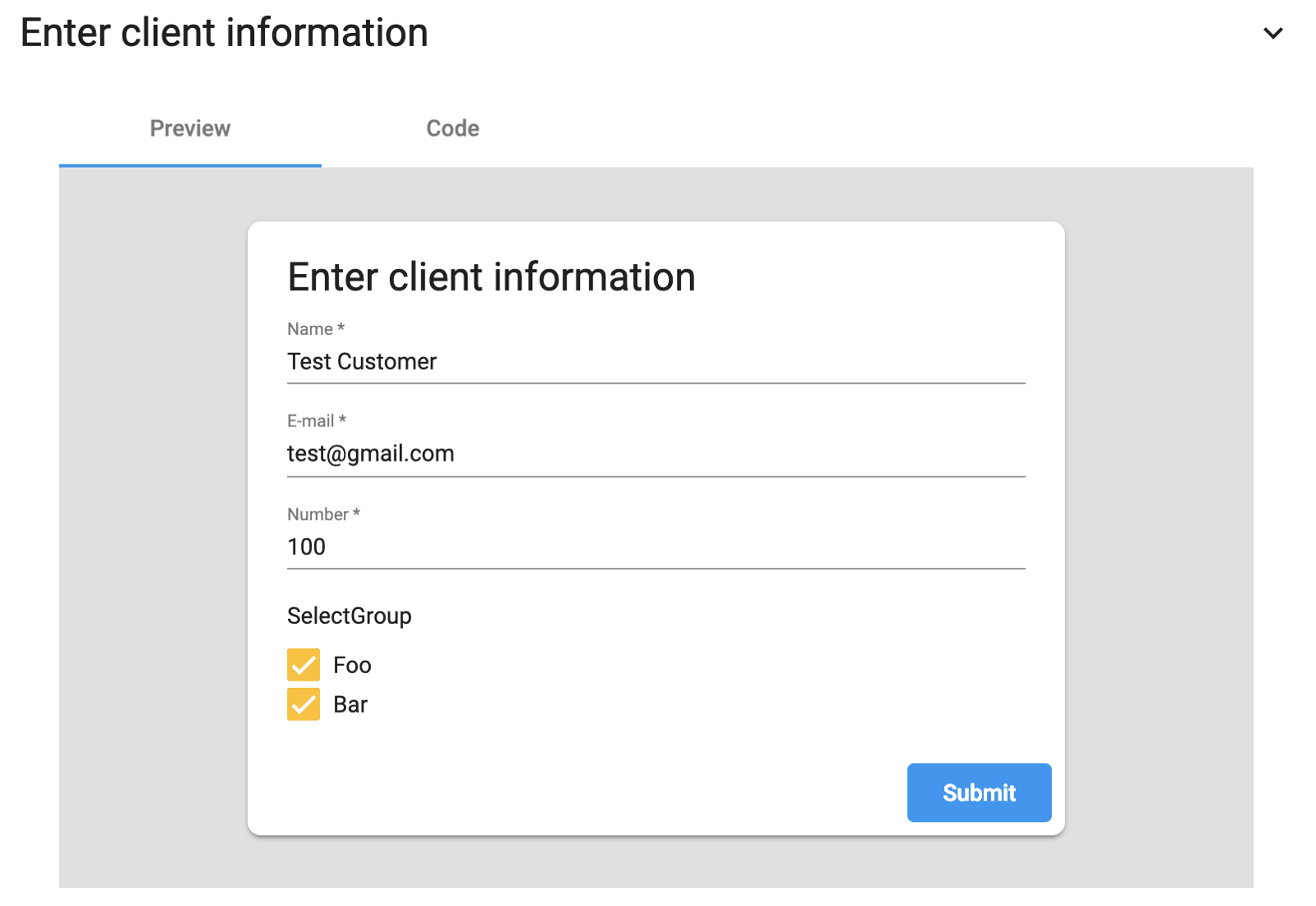Viewport: 1316px width, 906px height.
Task: Open the Code tab
Action: pyautogui.click(x=452, y=128)
